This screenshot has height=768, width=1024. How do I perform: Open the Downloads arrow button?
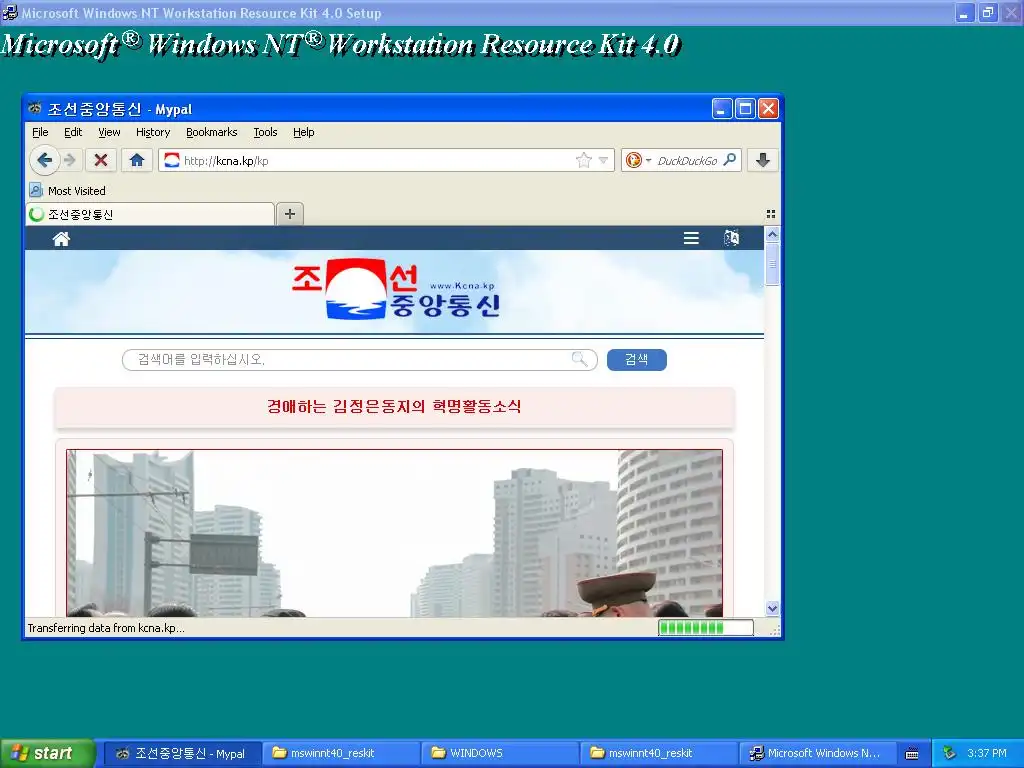(762, 160)
